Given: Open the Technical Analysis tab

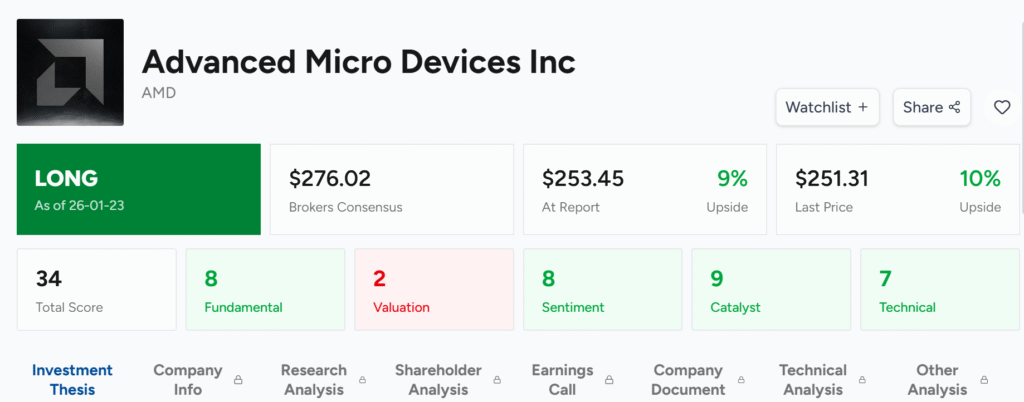Looking at the screenshot, I should point(812,379).
